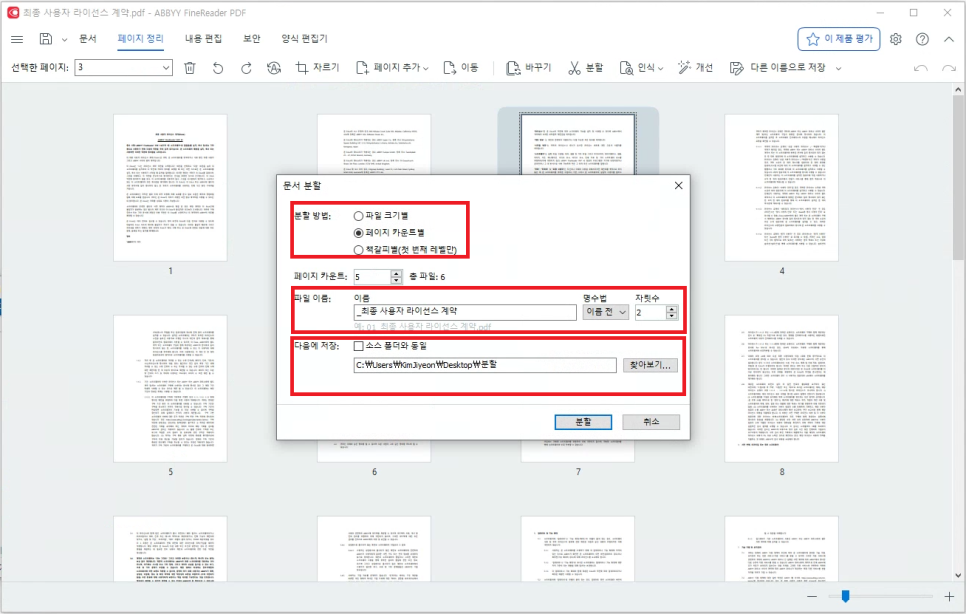Rotate page counterclockwise icon
Screen dimensions: 966x614
click(218, 68)
